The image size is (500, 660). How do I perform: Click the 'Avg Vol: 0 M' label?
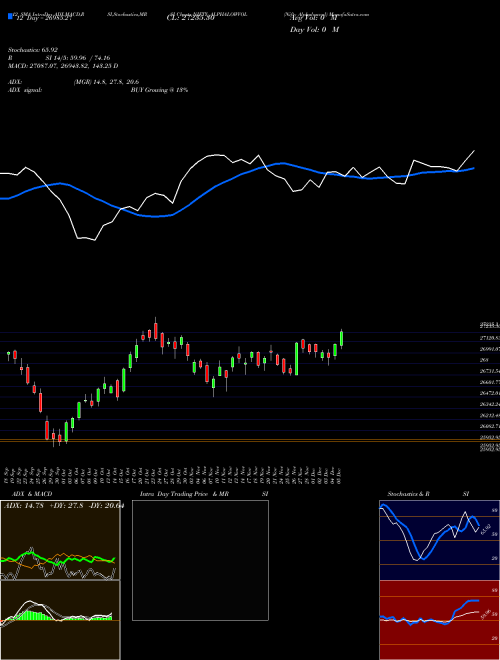(313, 18)
